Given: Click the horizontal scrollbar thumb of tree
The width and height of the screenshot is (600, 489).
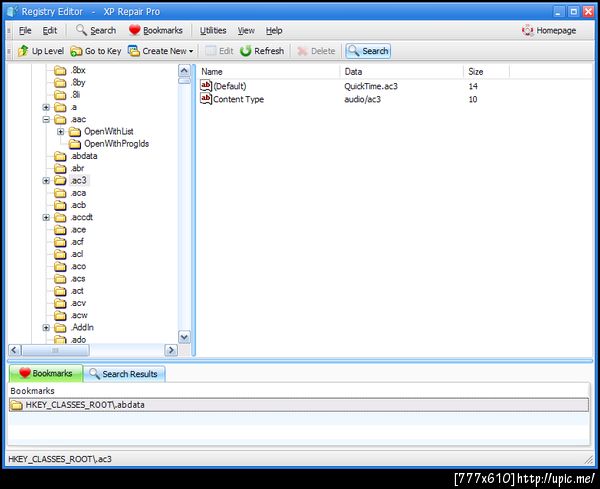Looking at the screenshot, I should 55,350.
